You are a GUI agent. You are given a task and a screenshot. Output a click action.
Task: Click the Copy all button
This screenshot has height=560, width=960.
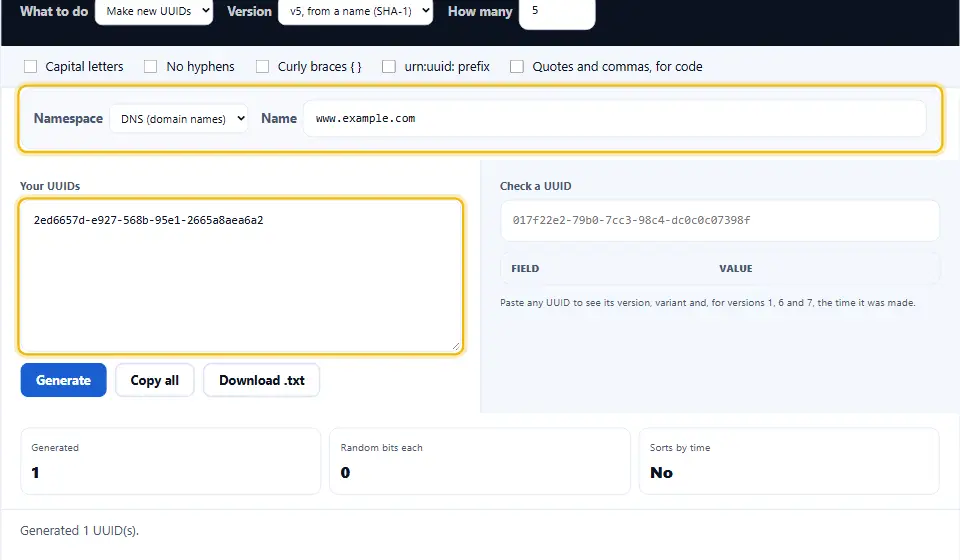(155, 380)
